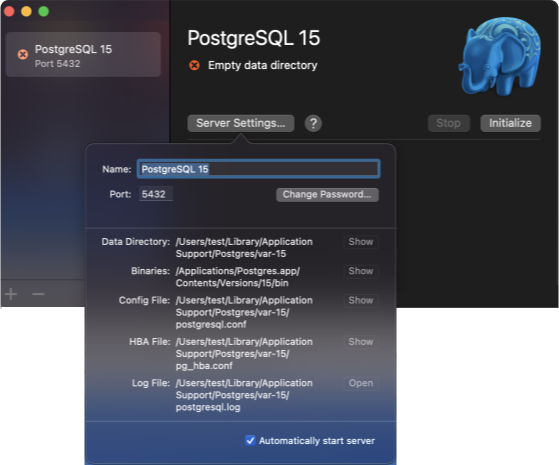Click the 'PostgreSQL 15' main heading
Viewport: 559px width, 465px height.
tap(254, 38)
